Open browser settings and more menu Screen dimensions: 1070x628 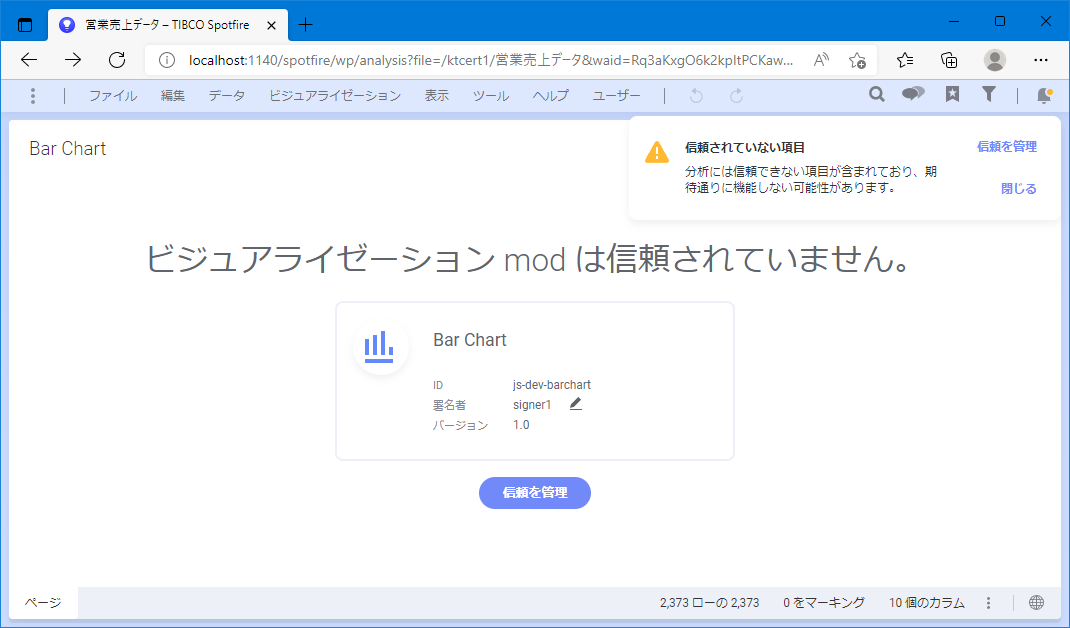1041,60
